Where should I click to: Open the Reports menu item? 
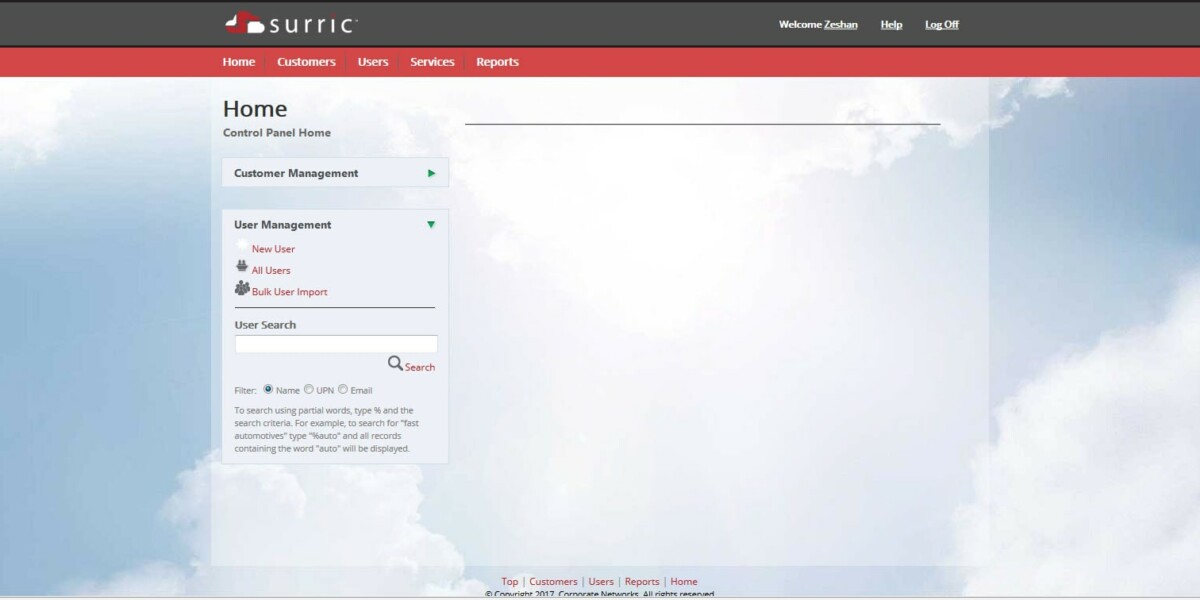[498, 61]
